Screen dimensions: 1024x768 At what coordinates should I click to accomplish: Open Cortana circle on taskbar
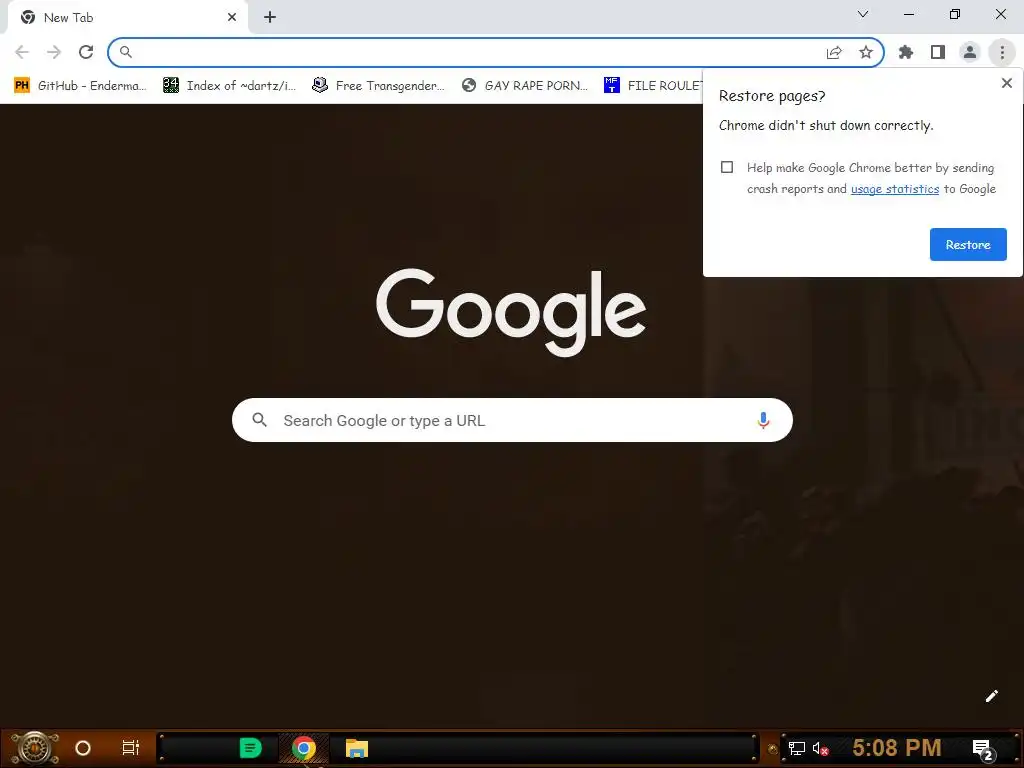(x=83, y=748)
